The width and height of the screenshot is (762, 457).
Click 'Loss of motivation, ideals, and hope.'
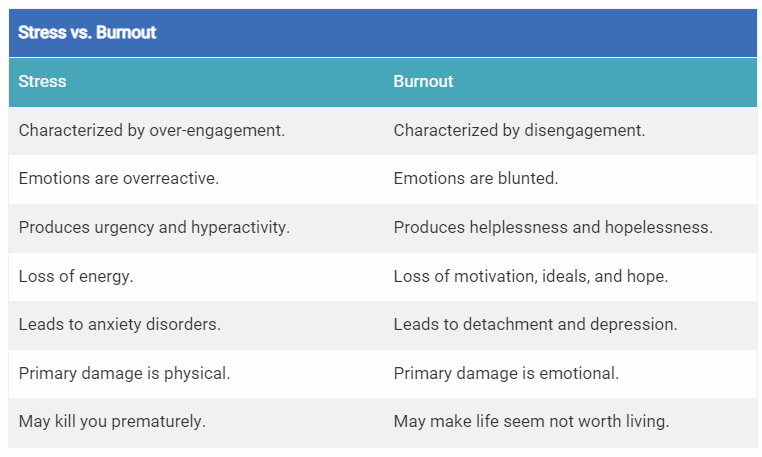click(530, 276)
